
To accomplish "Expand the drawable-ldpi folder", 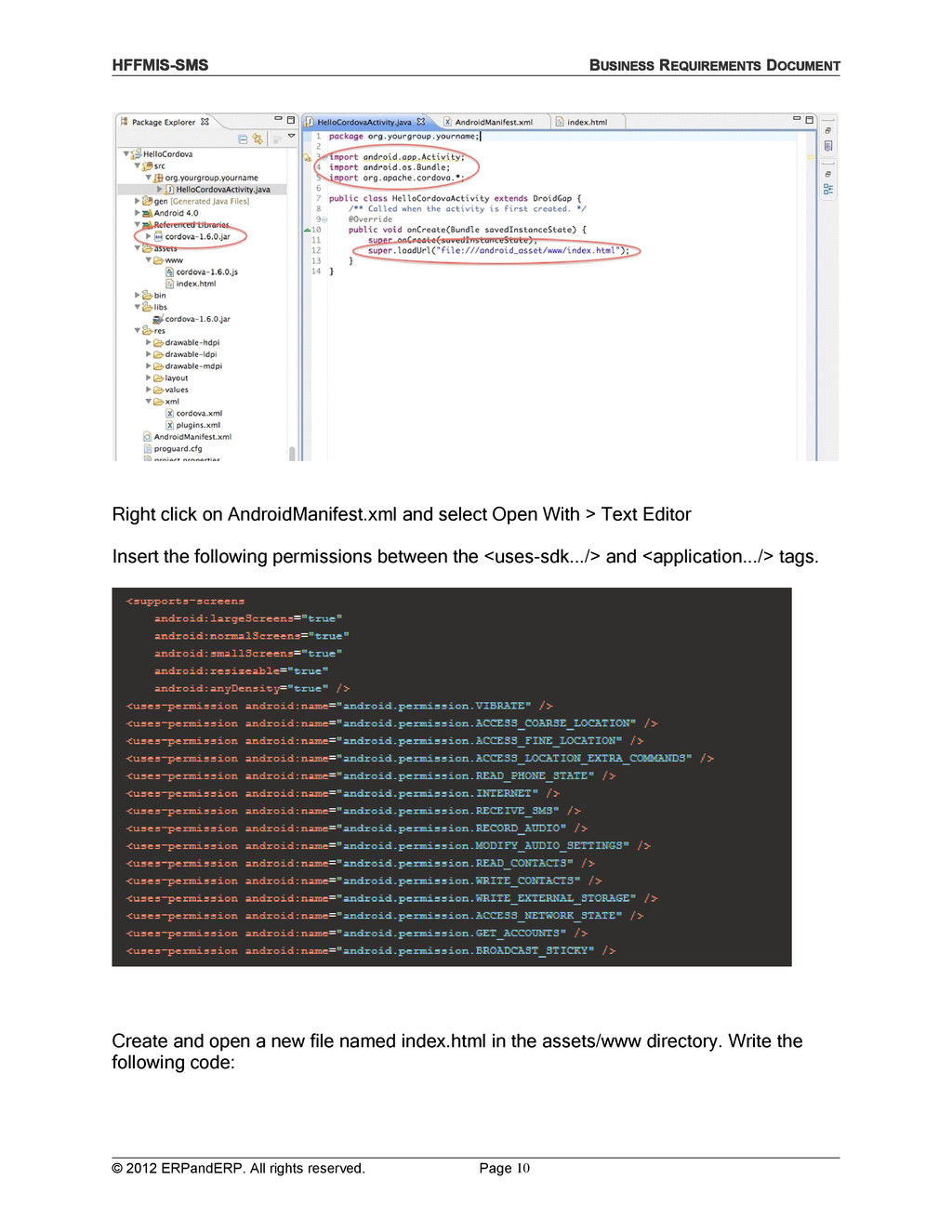I will pyautogui.click(x=149, y=354).
